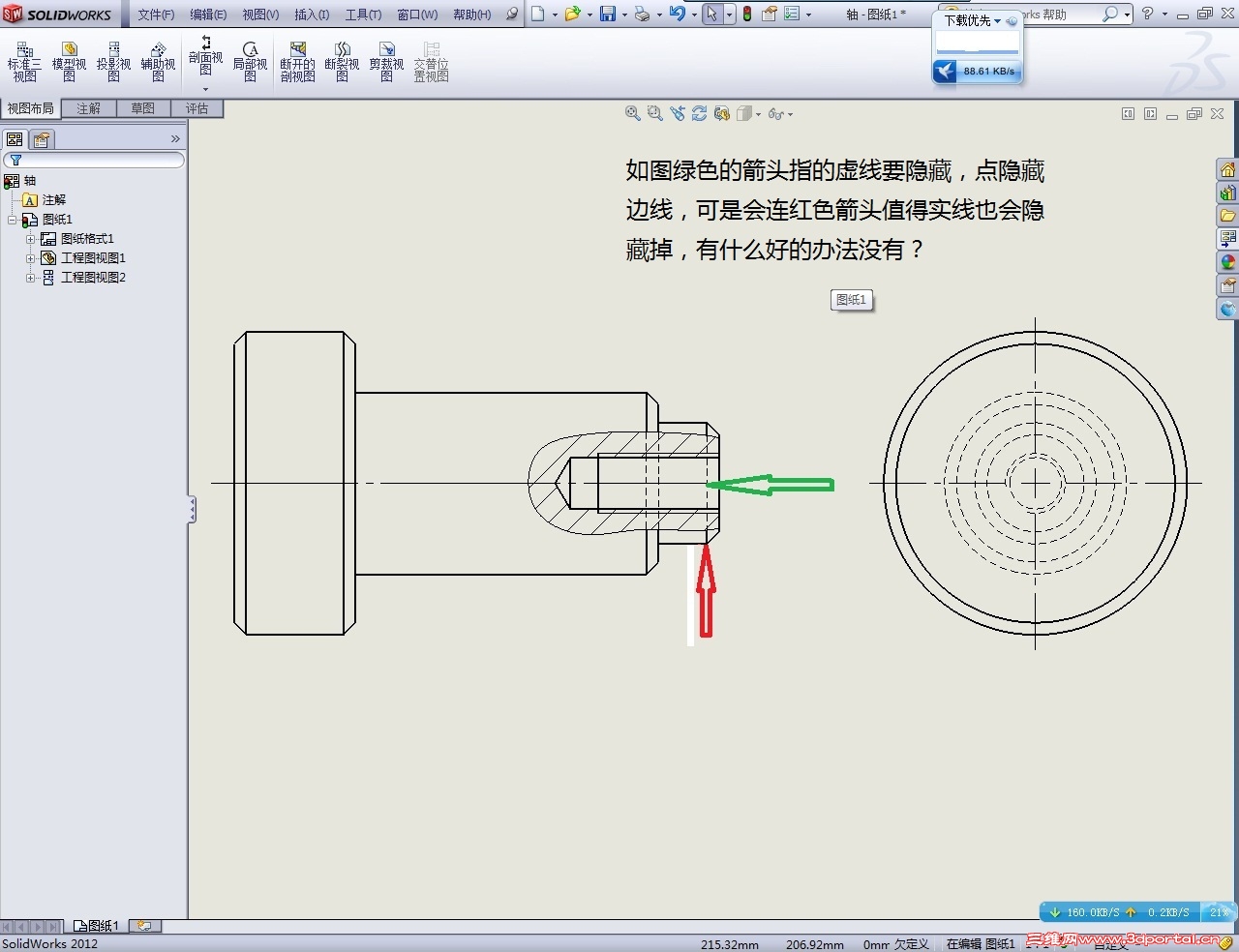Open the Undo dropdown arrow

[x=694, y=15]
